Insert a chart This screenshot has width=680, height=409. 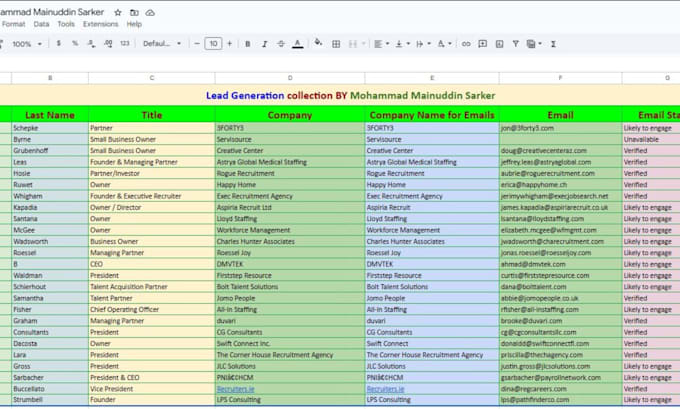pyautogui.click(x=499, y=44)
